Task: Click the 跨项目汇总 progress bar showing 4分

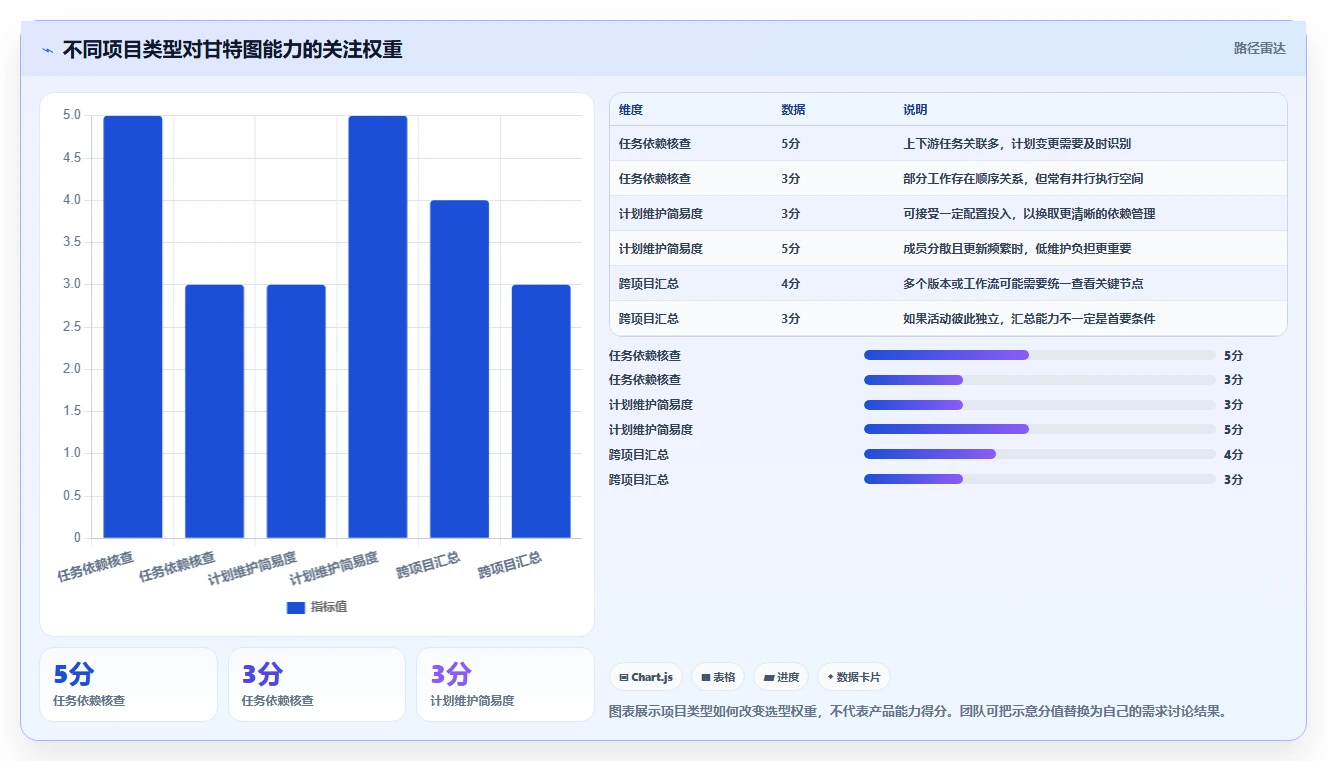Action: (x=1040, y=454)
